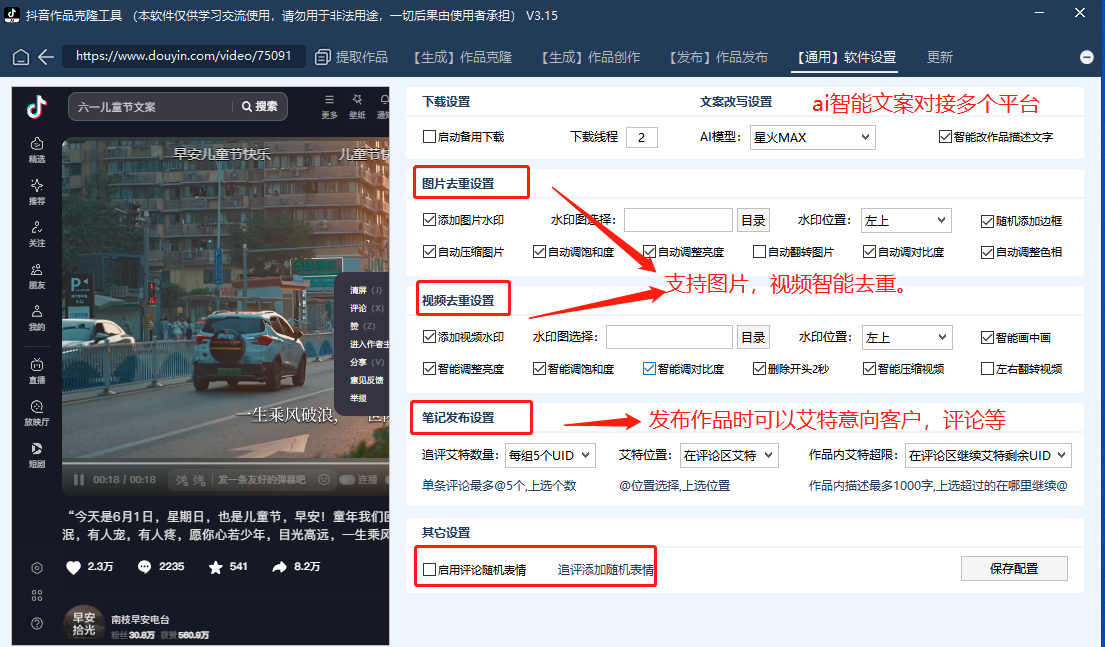Screen dimensions: 1105x647
Task: Open 推荐 feed from the sidebar
Action: (x=35, y=192)
